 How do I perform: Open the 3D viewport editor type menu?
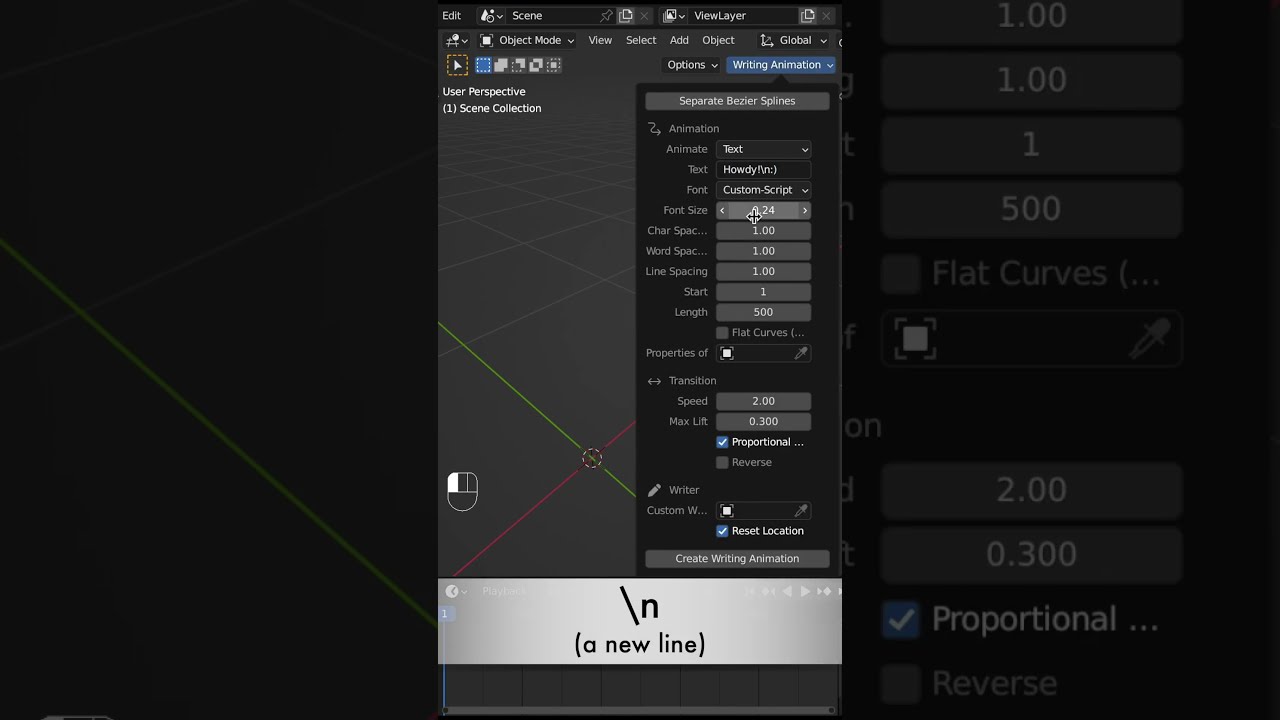click(457, 40)
